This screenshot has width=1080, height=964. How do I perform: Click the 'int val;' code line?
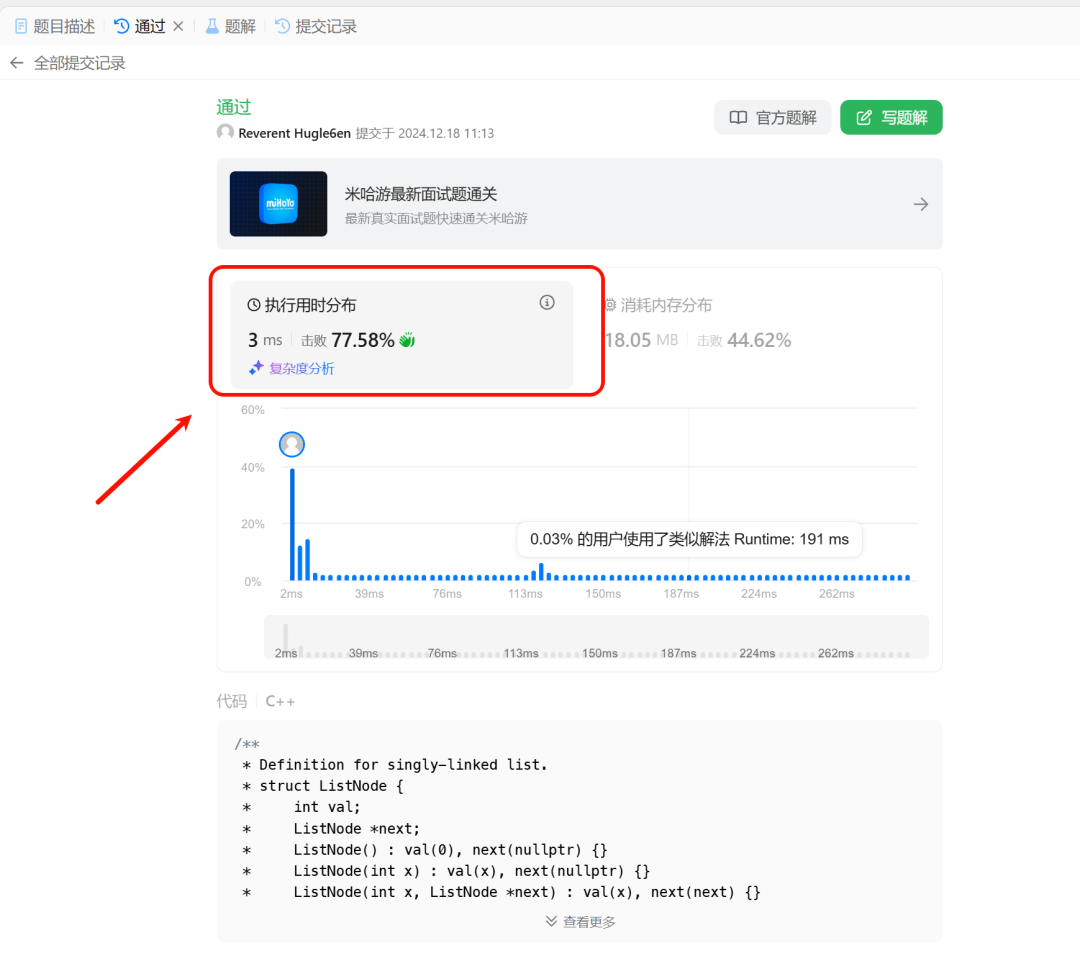point(327,808)
